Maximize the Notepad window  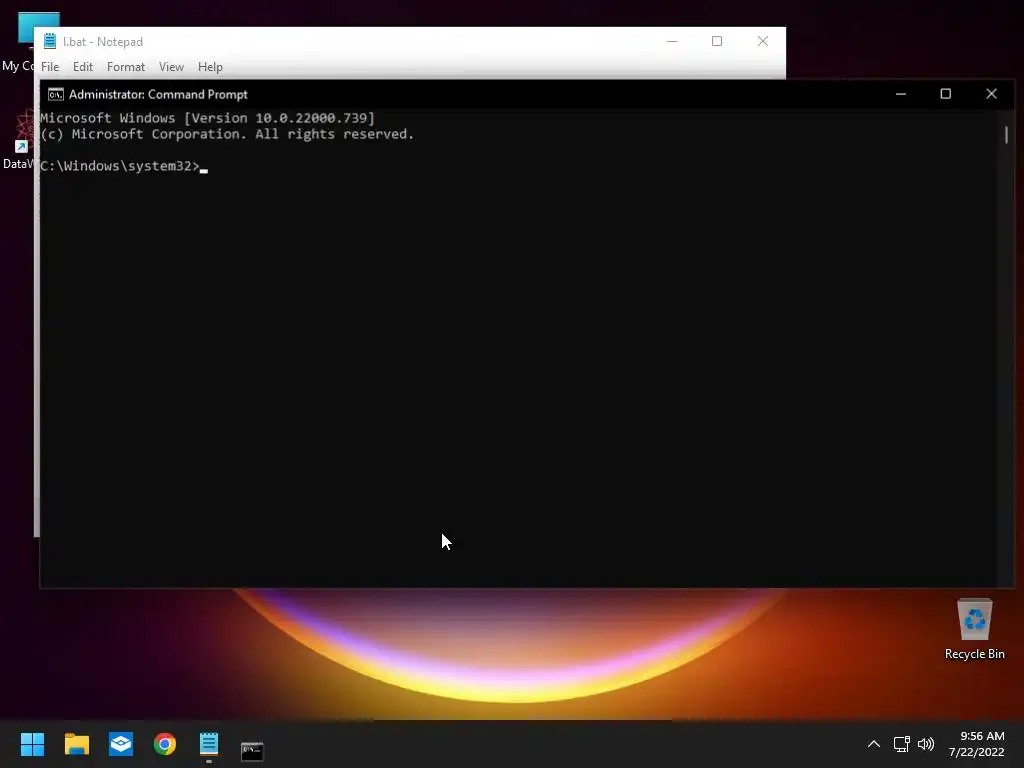tap(716, 41)
